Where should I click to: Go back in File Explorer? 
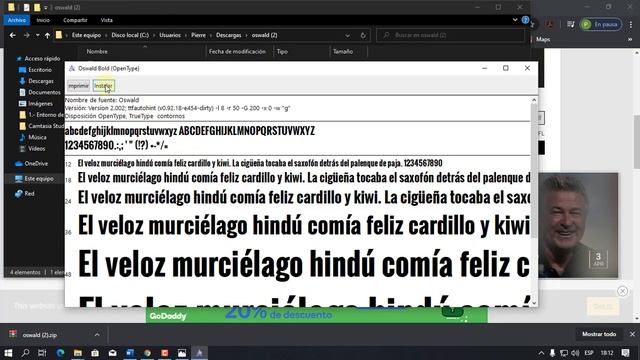(x=13, y=36)
